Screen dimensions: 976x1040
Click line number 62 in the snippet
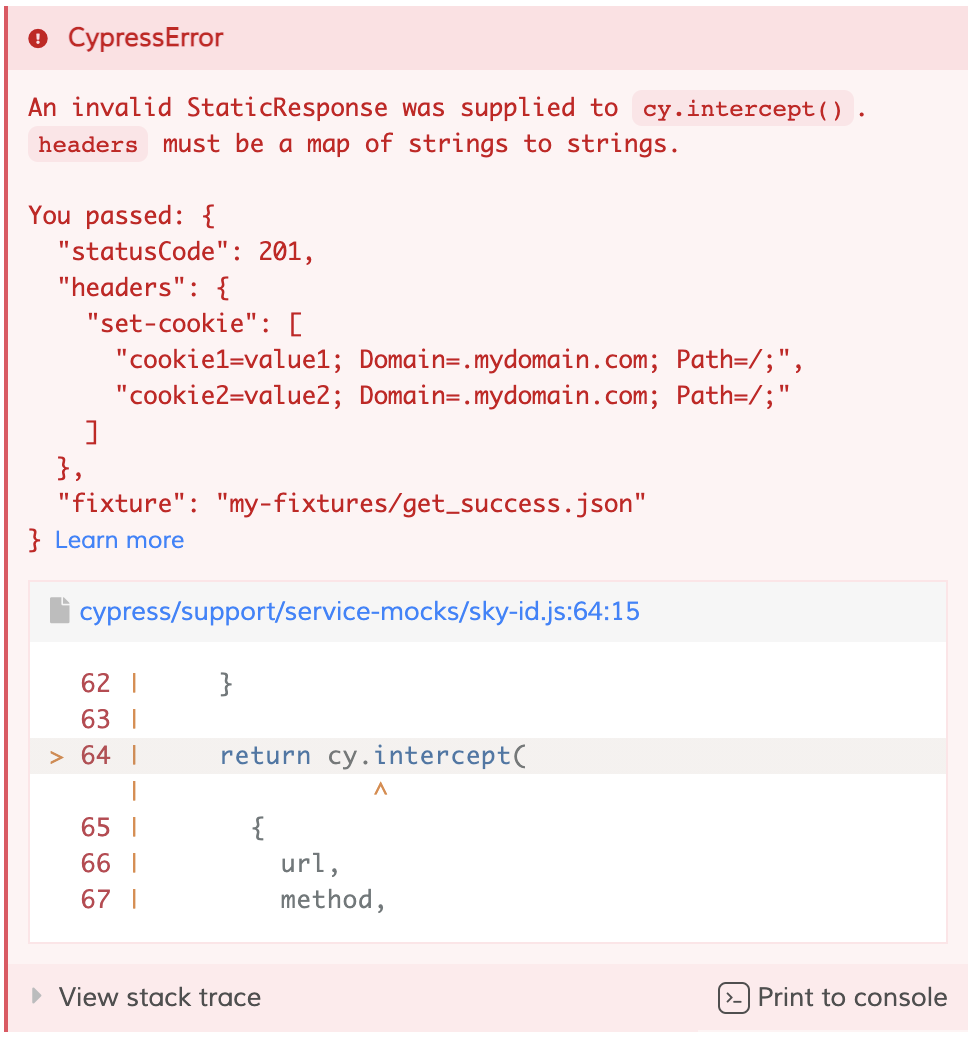[95, 683]
